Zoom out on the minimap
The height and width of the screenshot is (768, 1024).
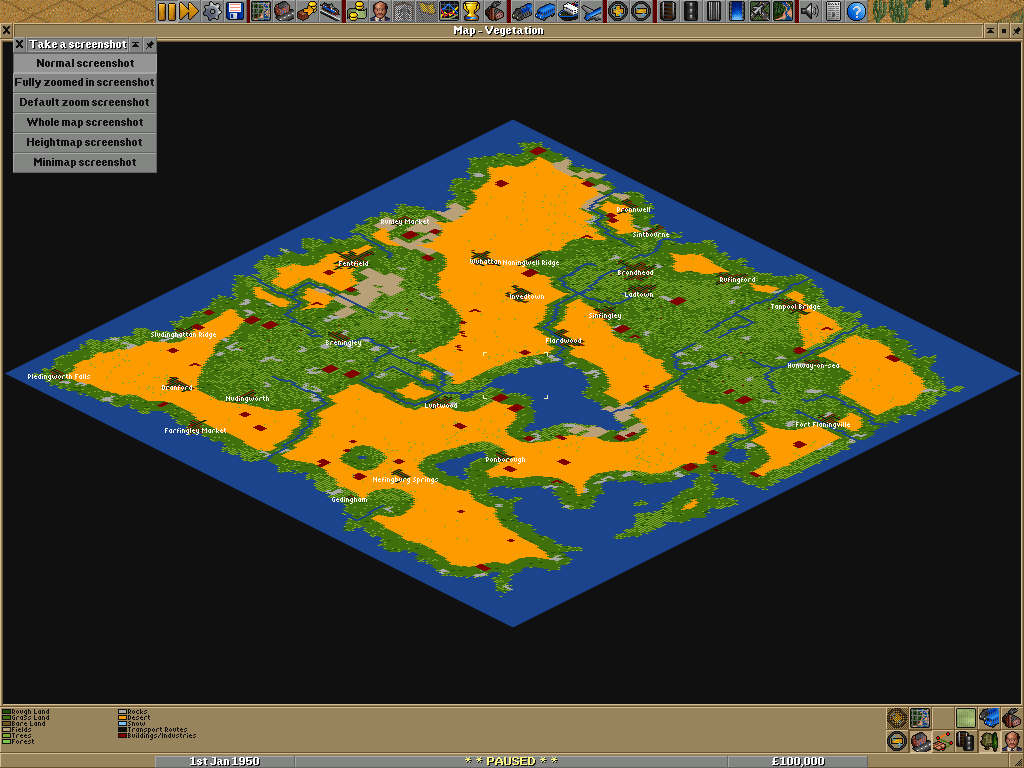897,742
